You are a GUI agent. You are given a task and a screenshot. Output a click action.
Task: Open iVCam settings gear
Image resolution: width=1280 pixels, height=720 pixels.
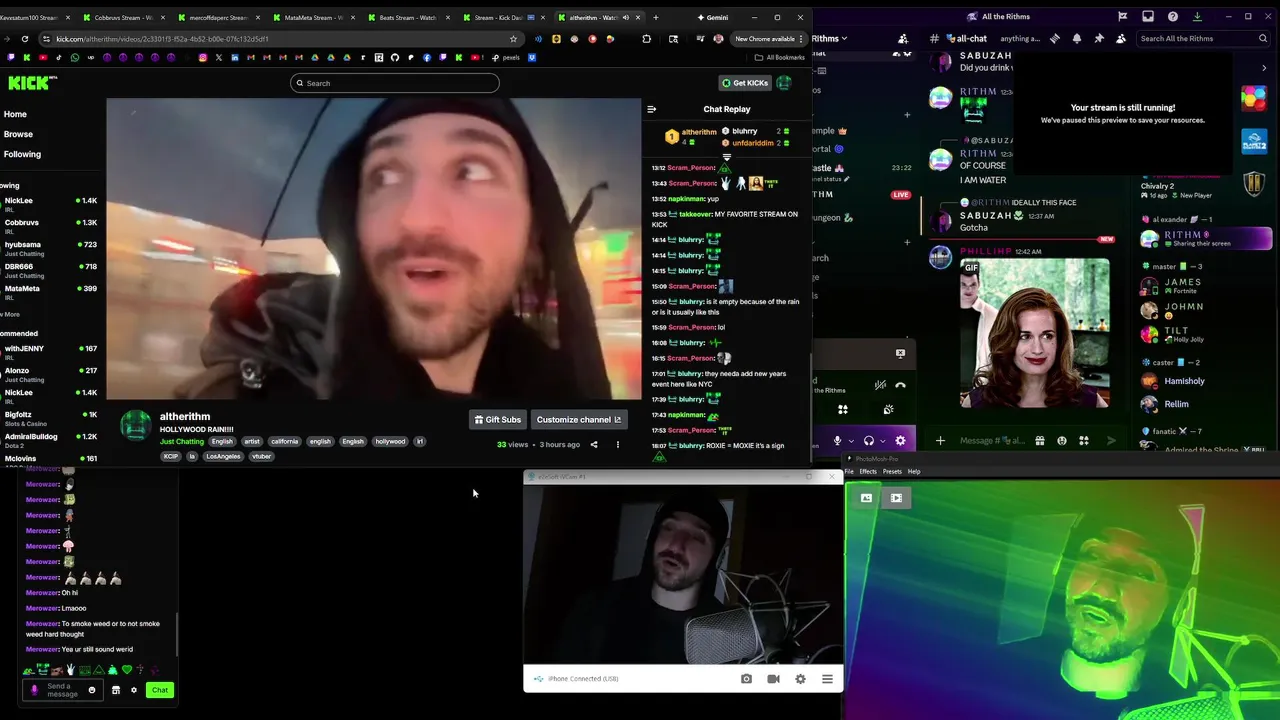click(x=800, y=679)
